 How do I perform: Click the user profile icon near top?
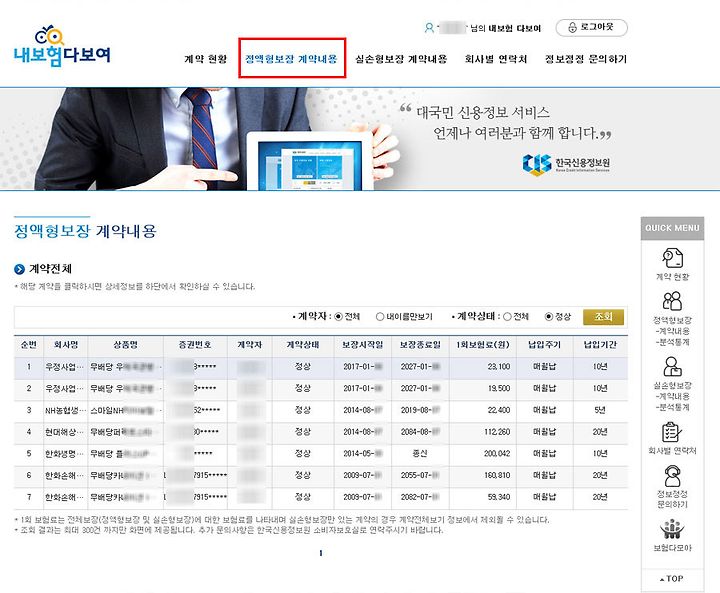click(x=429, y=28)
